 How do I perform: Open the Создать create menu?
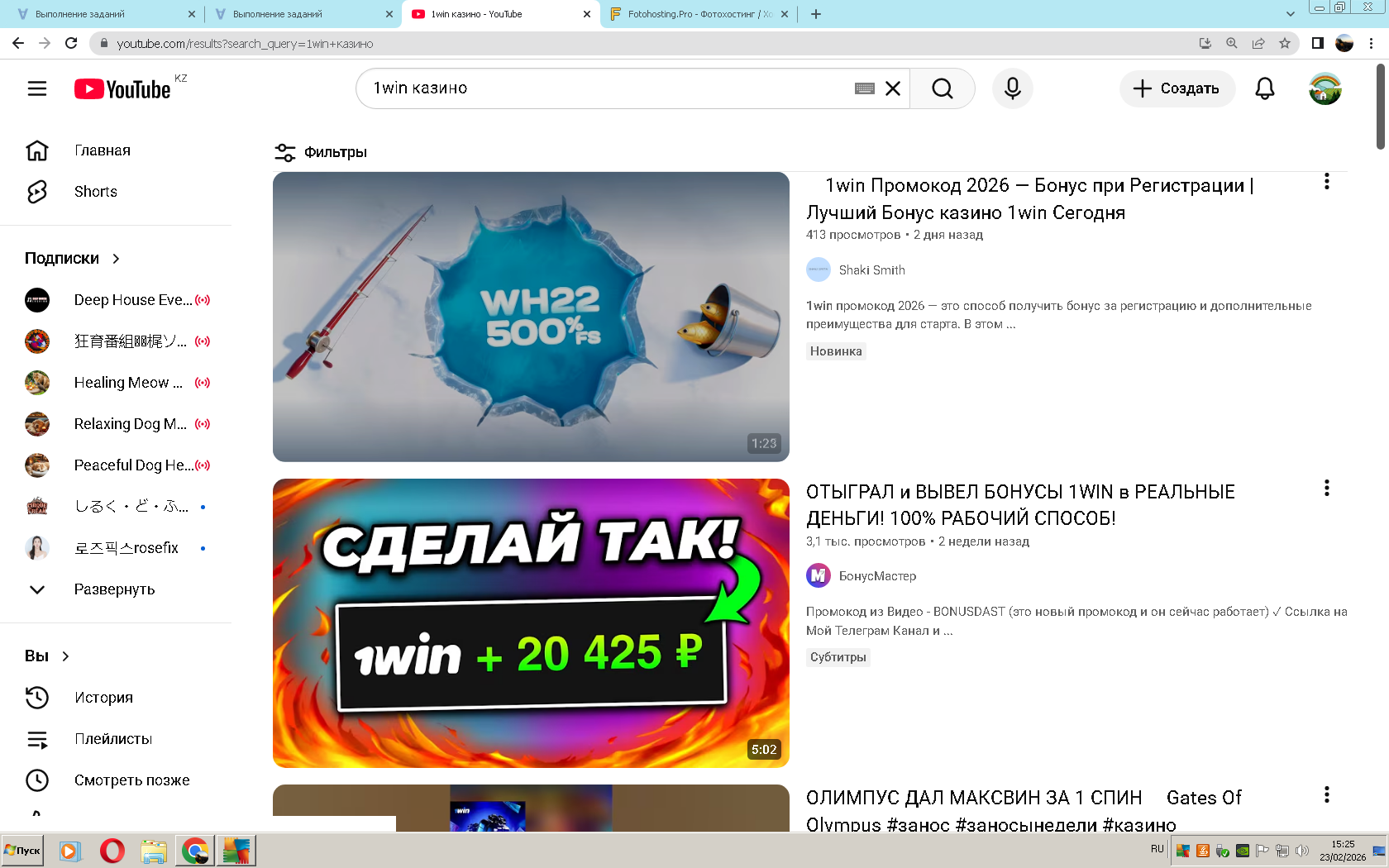1177,88
